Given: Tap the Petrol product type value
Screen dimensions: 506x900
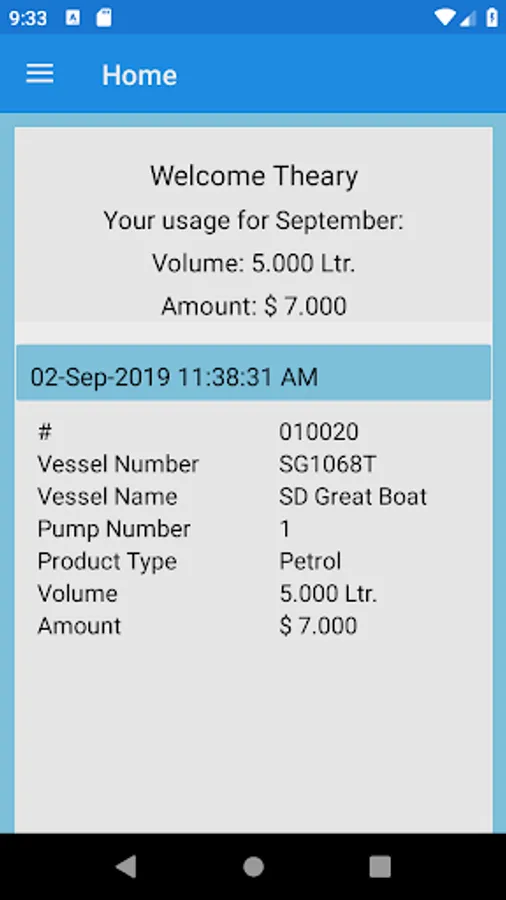Looking at the screenshot, I should (310, 561).
